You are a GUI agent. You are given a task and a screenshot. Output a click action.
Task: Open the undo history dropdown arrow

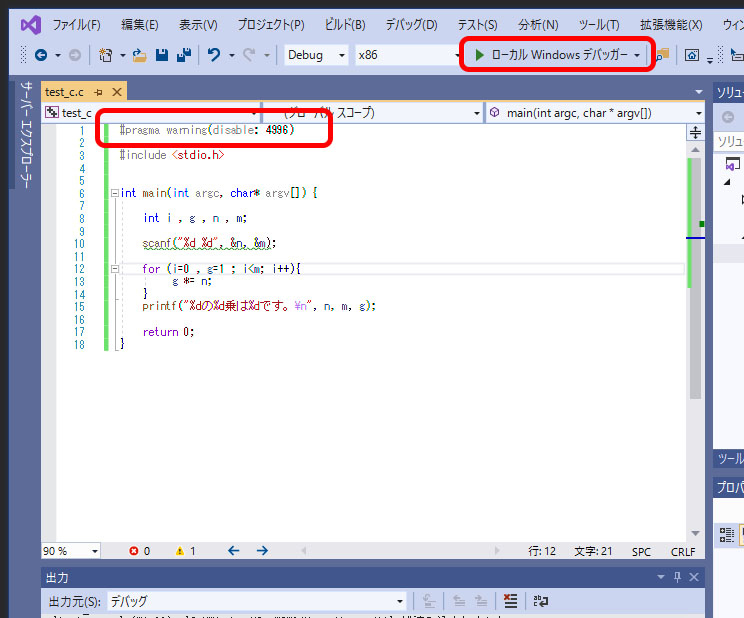tap(232, 56)
